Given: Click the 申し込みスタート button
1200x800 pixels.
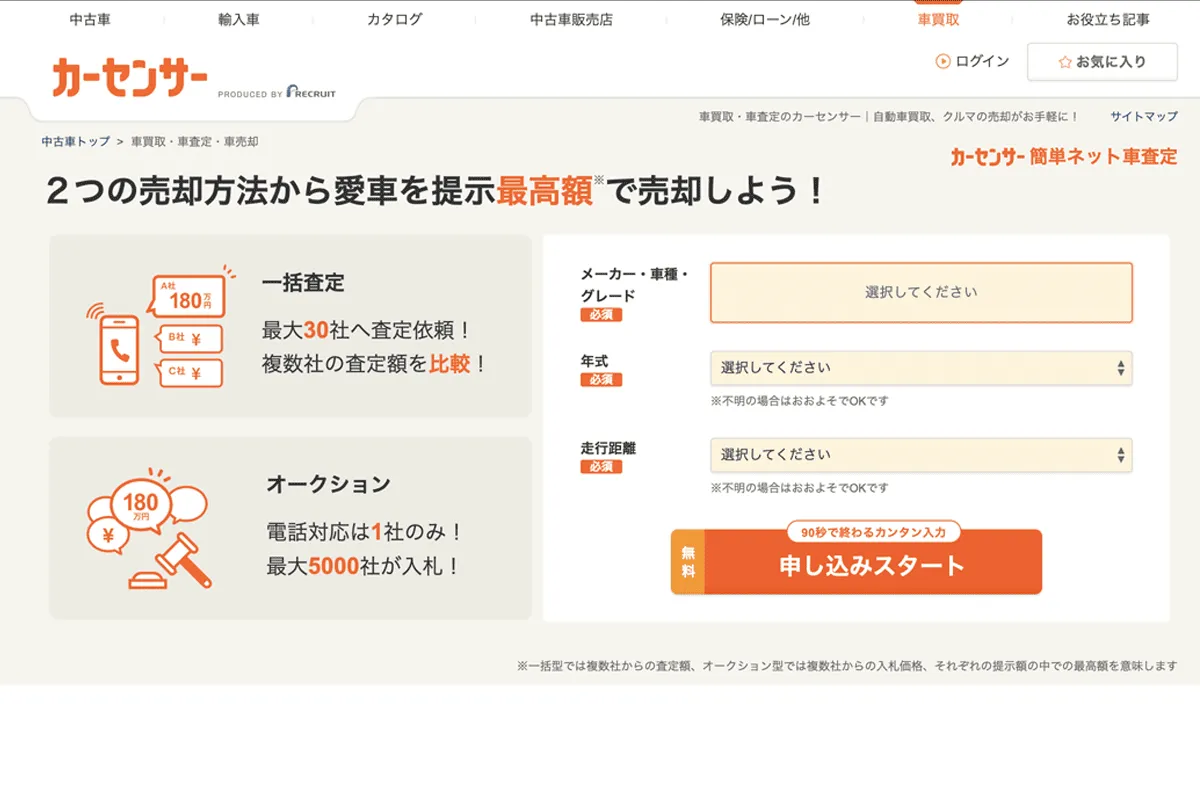Looking at the screenshot, I should click(x=856, y=563).
